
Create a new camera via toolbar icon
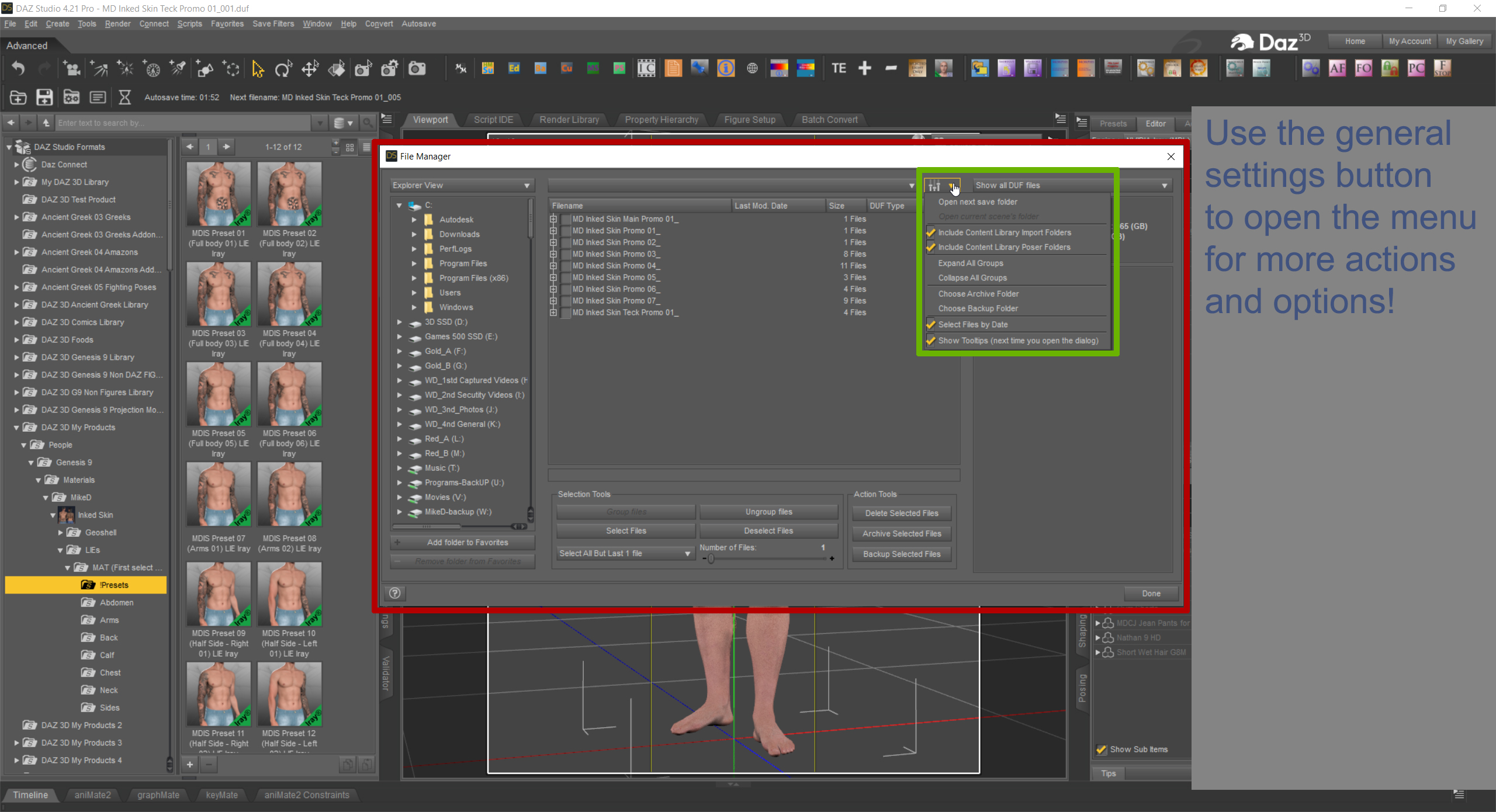tap(72, 69)
